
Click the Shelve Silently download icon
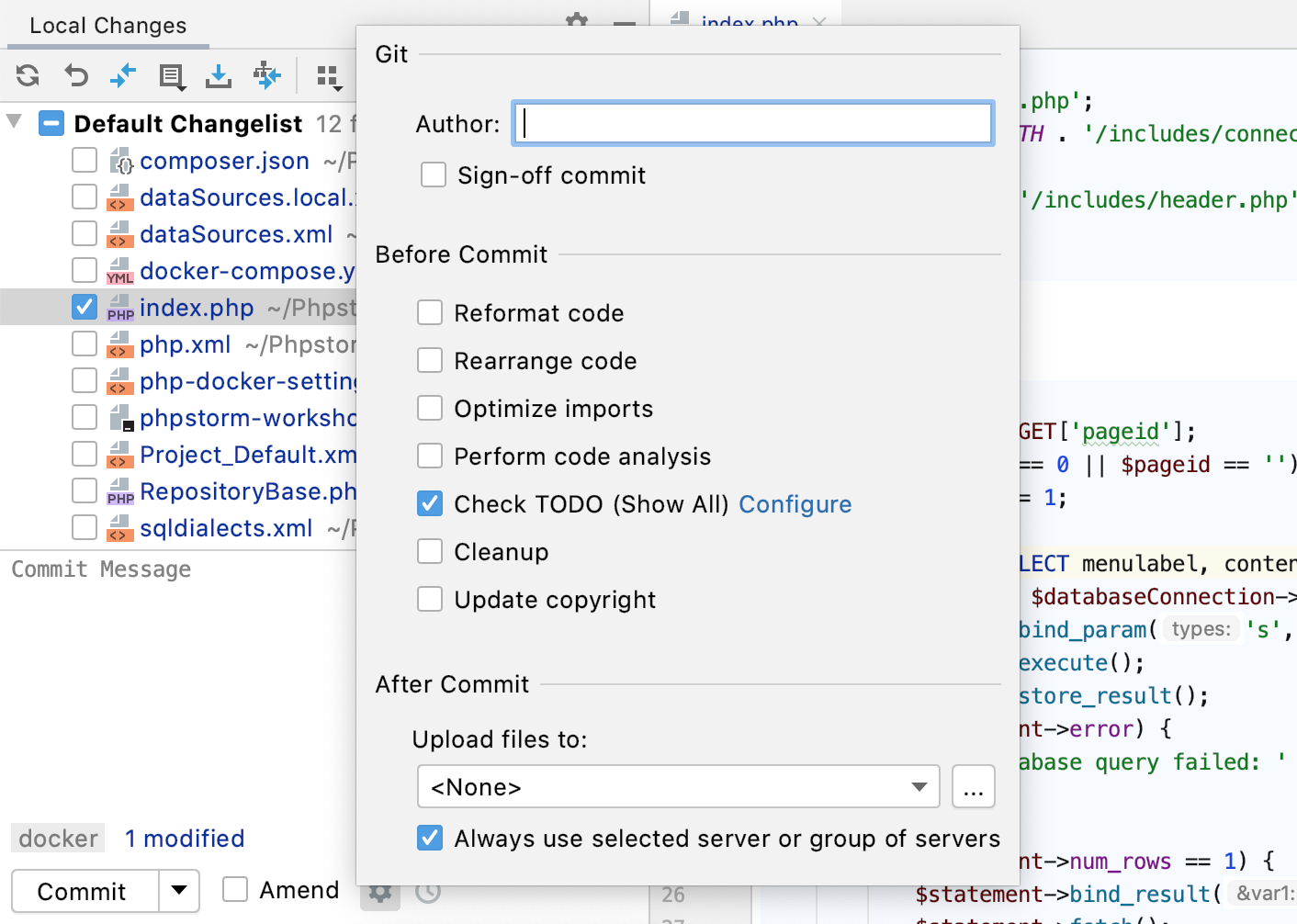[x=219, y=76]
